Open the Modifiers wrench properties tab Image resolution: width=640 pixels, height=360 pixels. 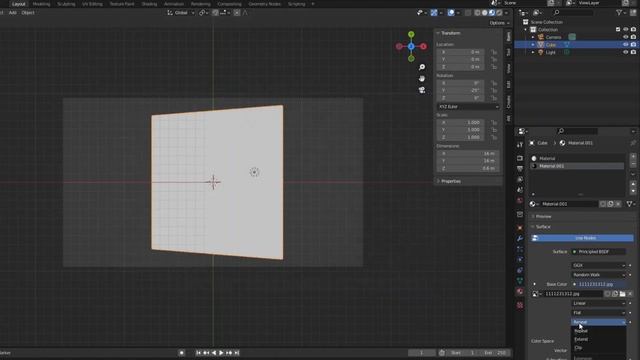[x=520, y=238]
